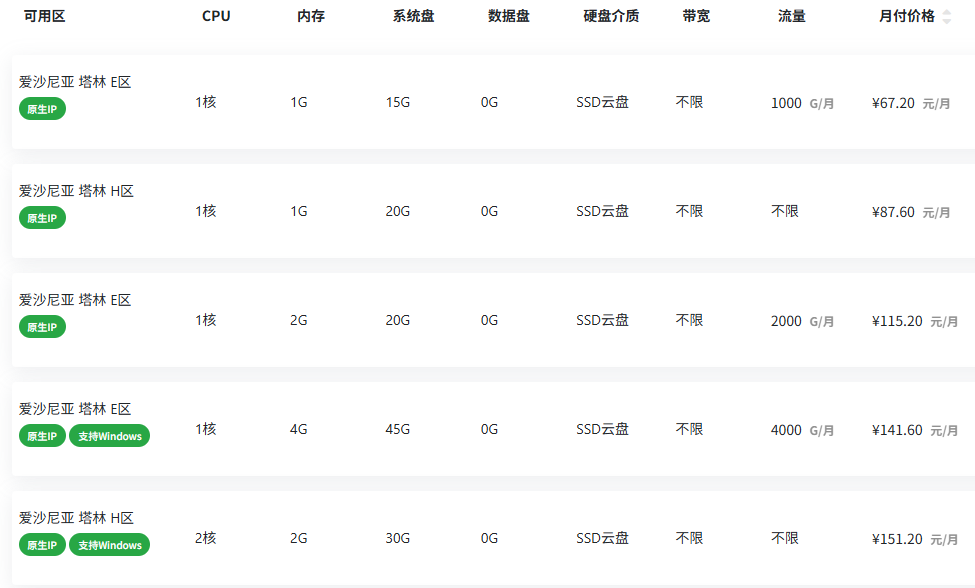Screen dimensions: 975x588
Task: Click the 4000 G/月 traffic value
Action: pyautogui.click(x=802, y=430)
